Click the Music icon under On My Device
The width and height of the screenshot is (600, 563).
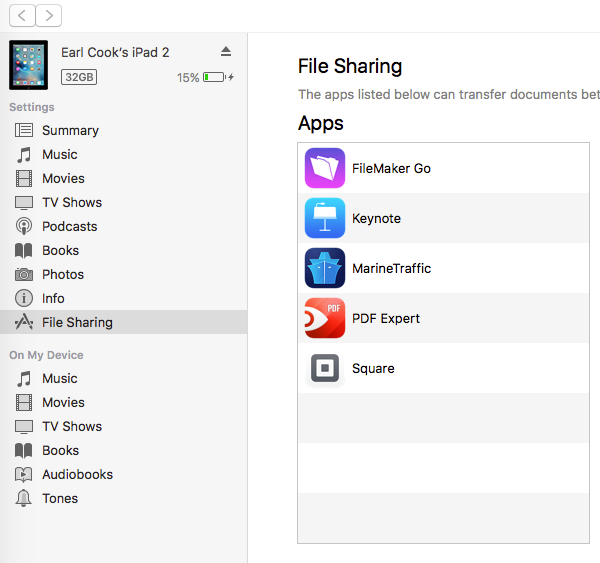24,379
